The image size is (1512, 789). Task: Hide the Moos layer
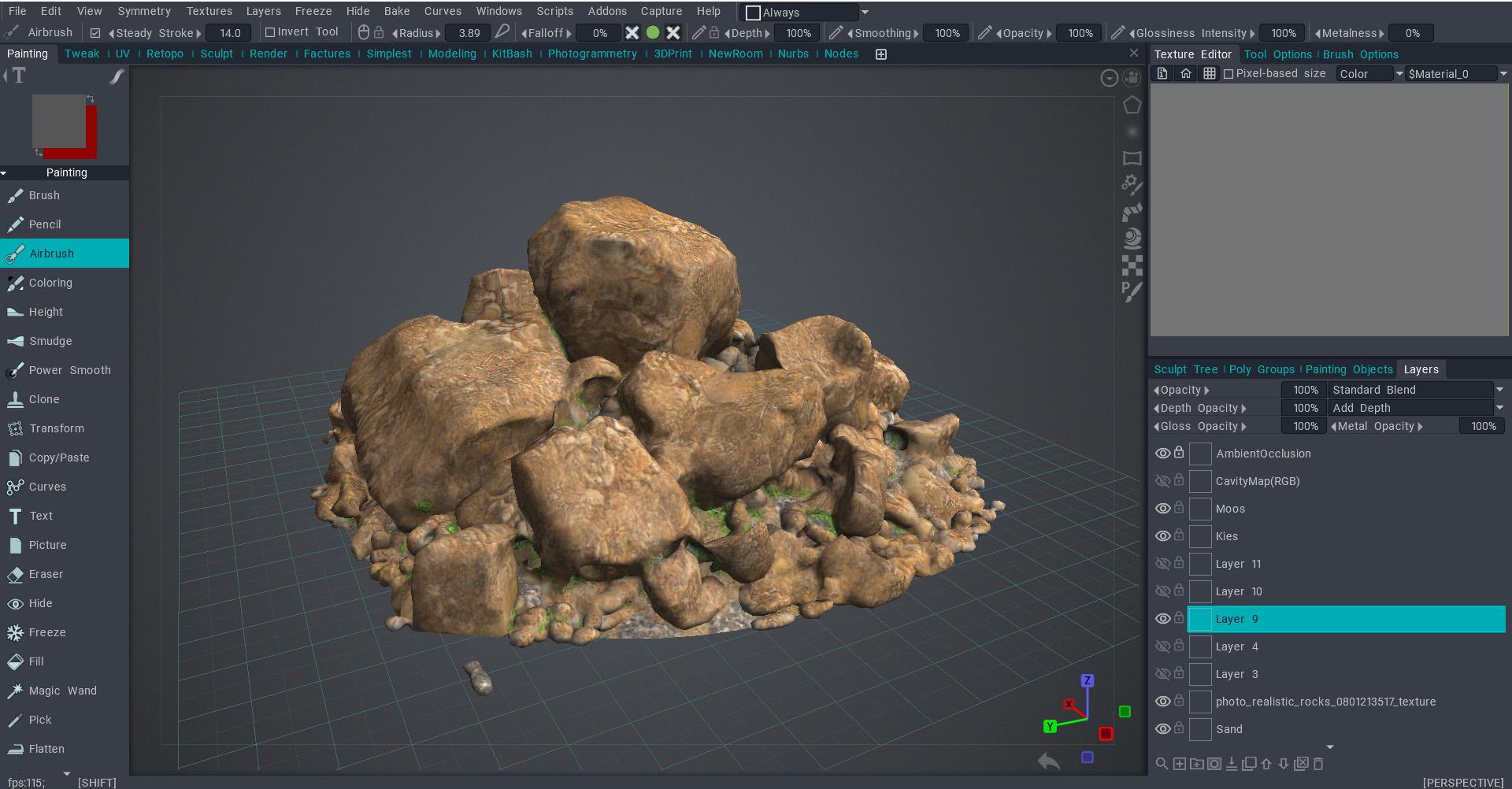click(1162, 509)
